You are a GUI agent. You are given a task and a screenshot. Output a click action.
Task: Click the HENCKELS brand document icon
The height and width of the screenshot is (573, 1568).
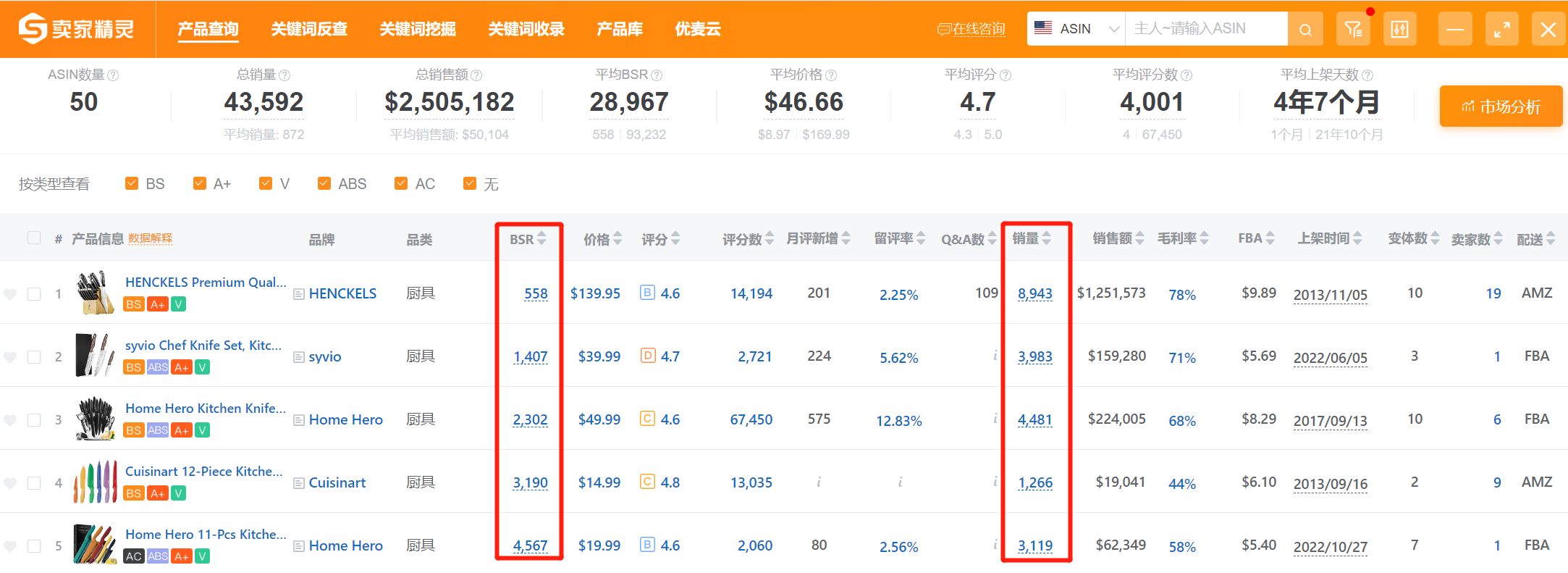point(299,294)
